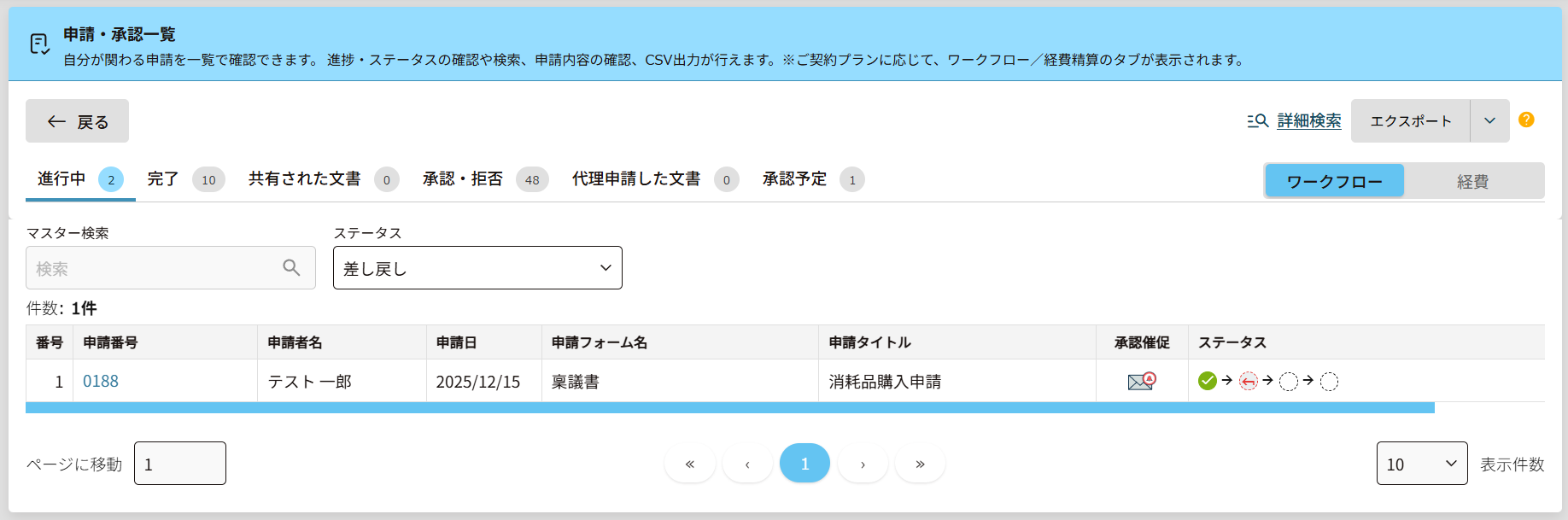This screenshot has height=520, width=1568.
Task: Open the 完了 tab
Action: pyautogui.click(x=163, y=179)
